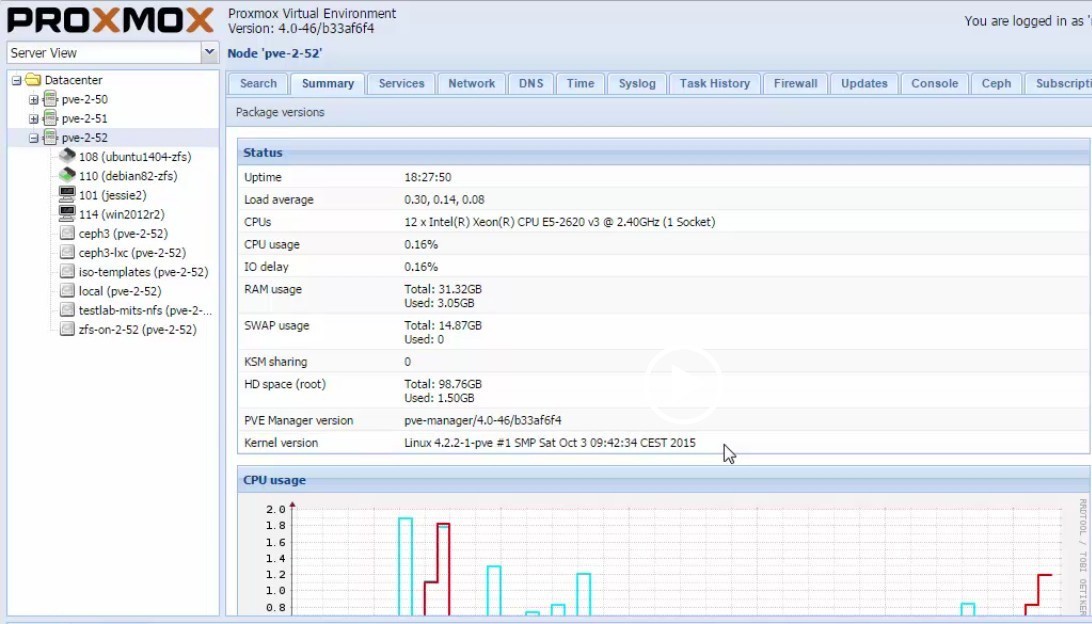The width and height of the screenshot is (1092, 624).
Task: Open the Task History tab
Action: [x=715, y=84]
